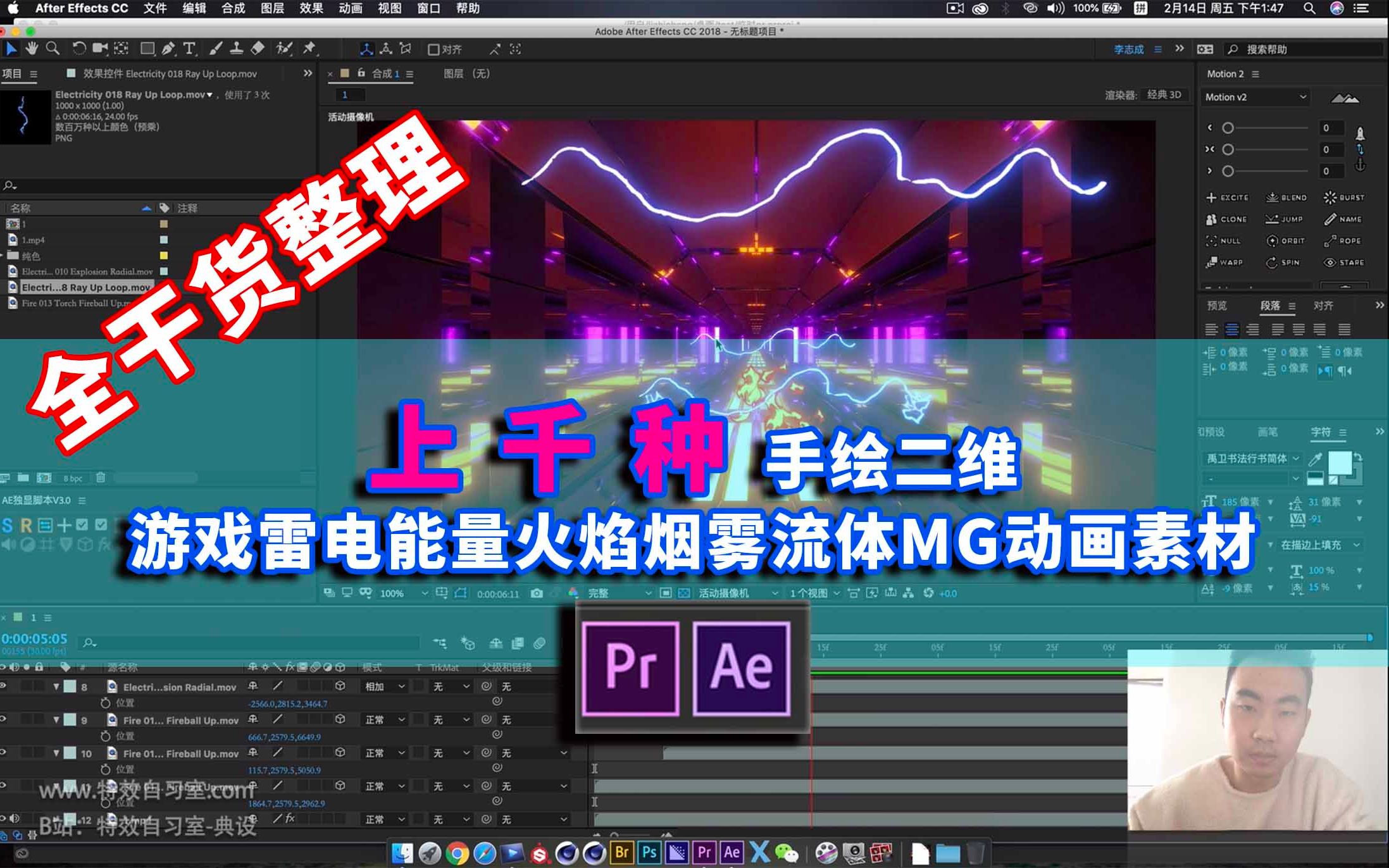Image resolution: width=1389 pixels, height=868 pixels.
Task: Click Motion 2 BURST tool
Action: (x=1343, y=197)
